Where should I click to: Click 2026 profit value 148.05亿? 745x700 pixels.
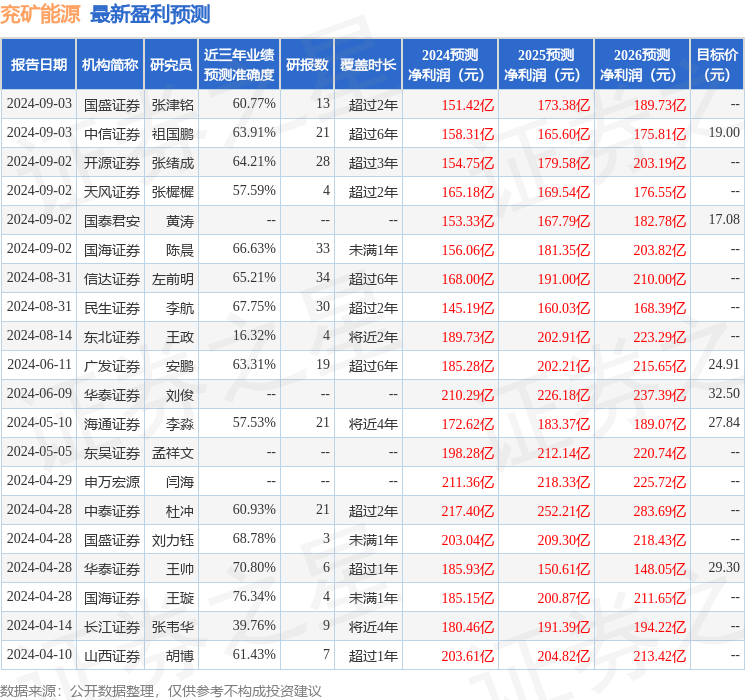coord(660,569)
